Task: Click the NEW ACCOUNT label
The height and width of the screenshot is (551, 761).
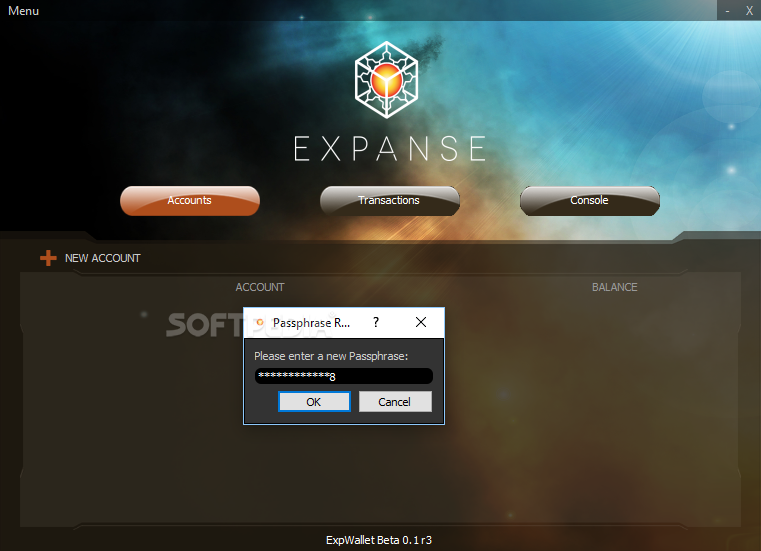Action: click(x=102, y=258)
